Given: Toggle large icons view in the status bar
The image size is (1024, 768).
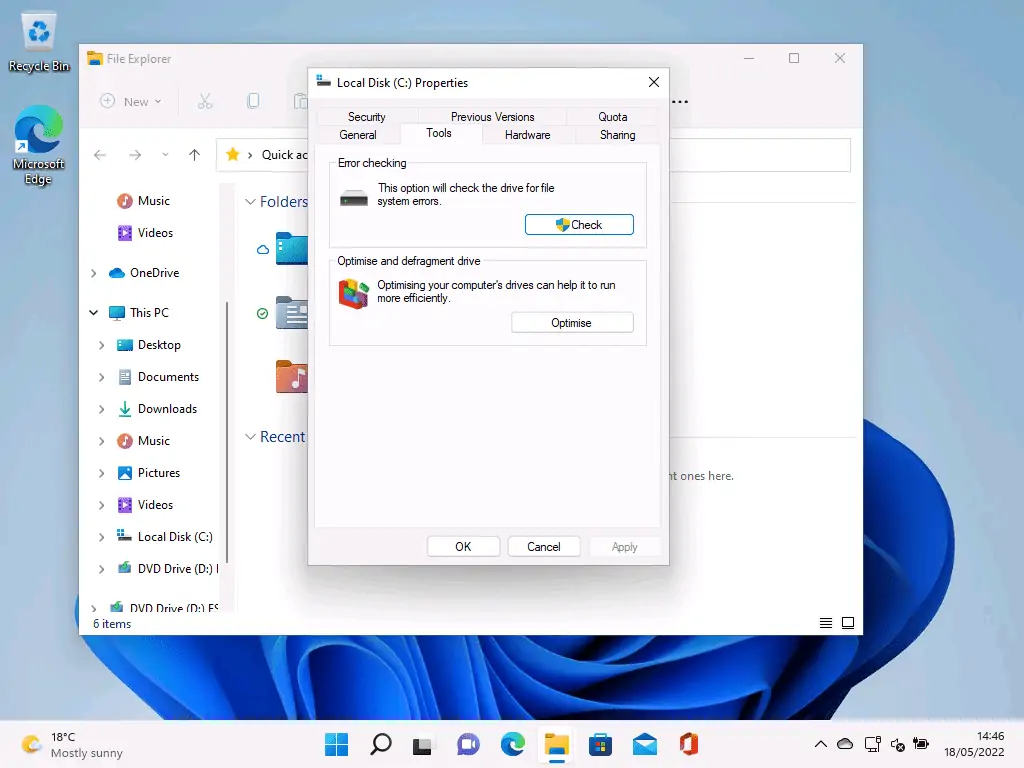Looking at the screenshot, I should coord(848,622).
